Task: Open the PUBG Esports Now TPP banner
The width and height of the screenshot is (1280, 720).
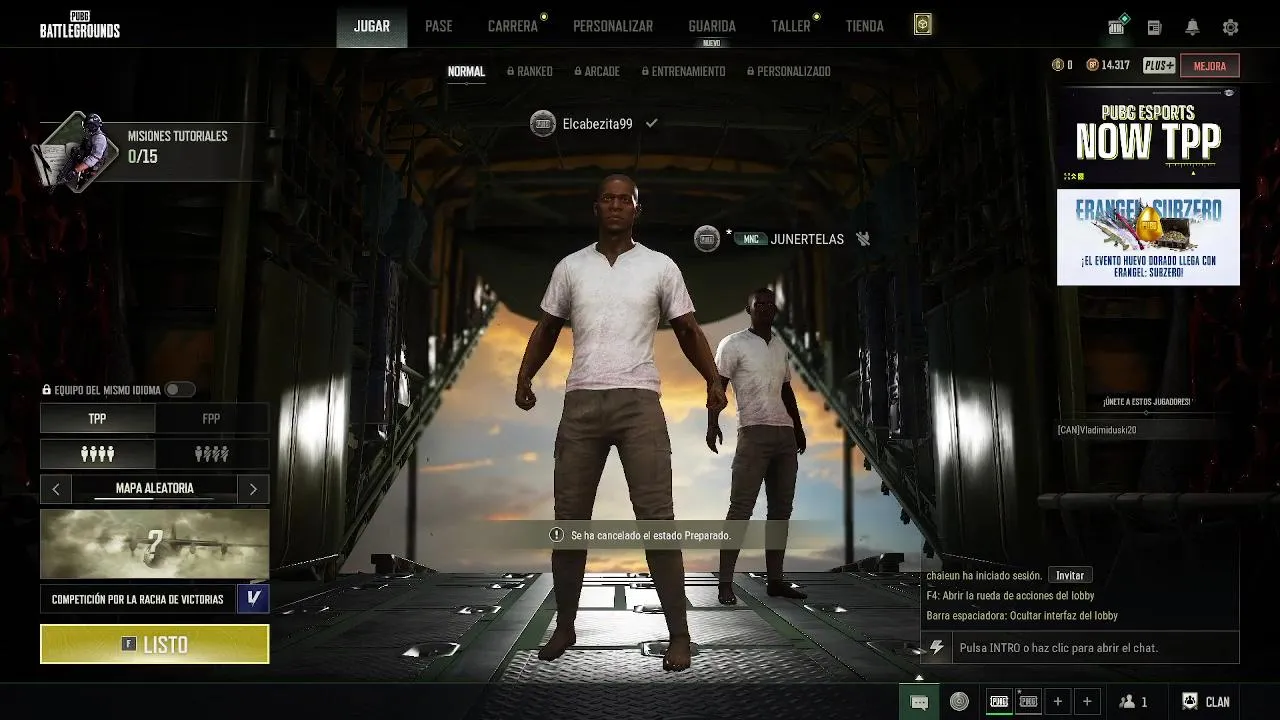Action: click(1148, 135)
